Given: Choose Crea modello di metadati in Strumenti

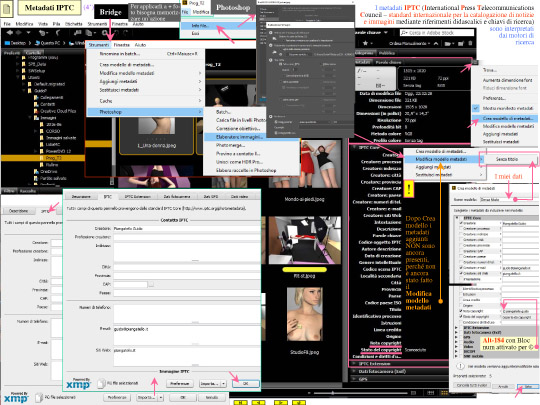Looking at the screenshot, I should [x=126, y=64].
